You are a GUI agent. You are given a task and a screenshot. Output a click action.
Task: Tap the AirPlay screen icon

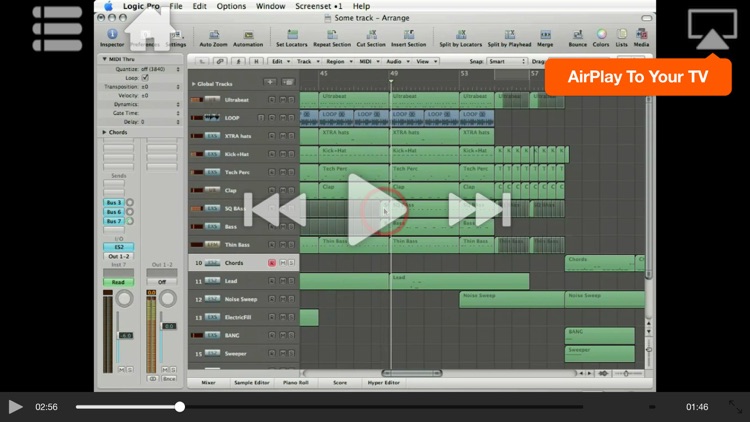tap(712, 30)
